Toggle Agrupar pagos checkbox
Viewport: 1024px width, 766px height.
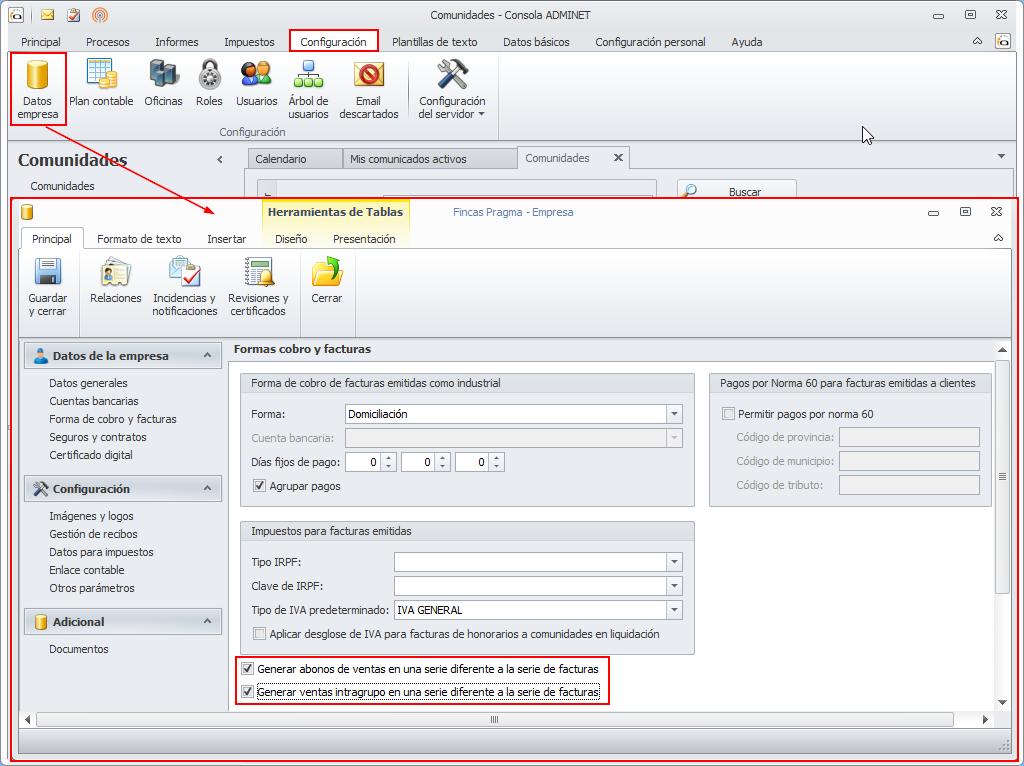tap(259, 486)
